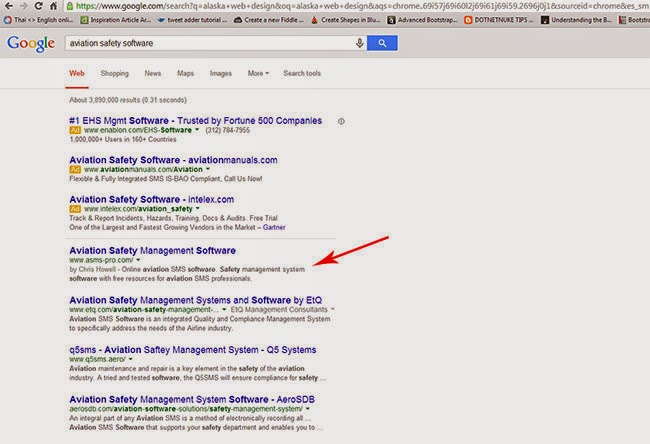Open Search tools options

(x=302, y=73)
